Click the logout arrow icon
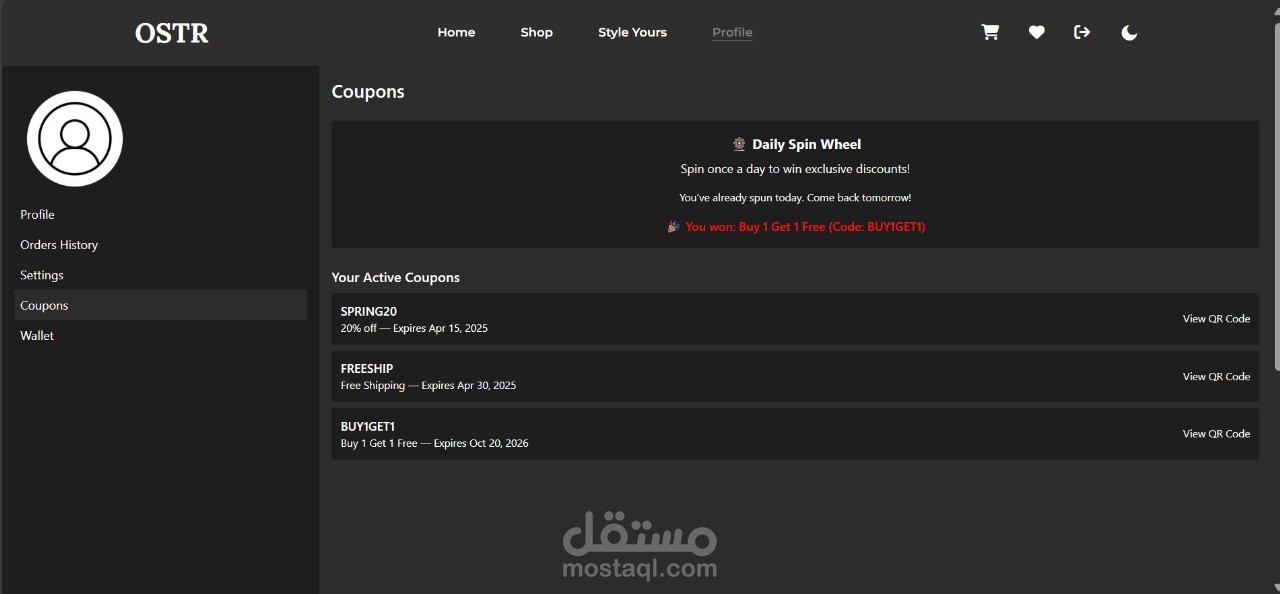The image size is (1280, 594). tap(1082, 32)
